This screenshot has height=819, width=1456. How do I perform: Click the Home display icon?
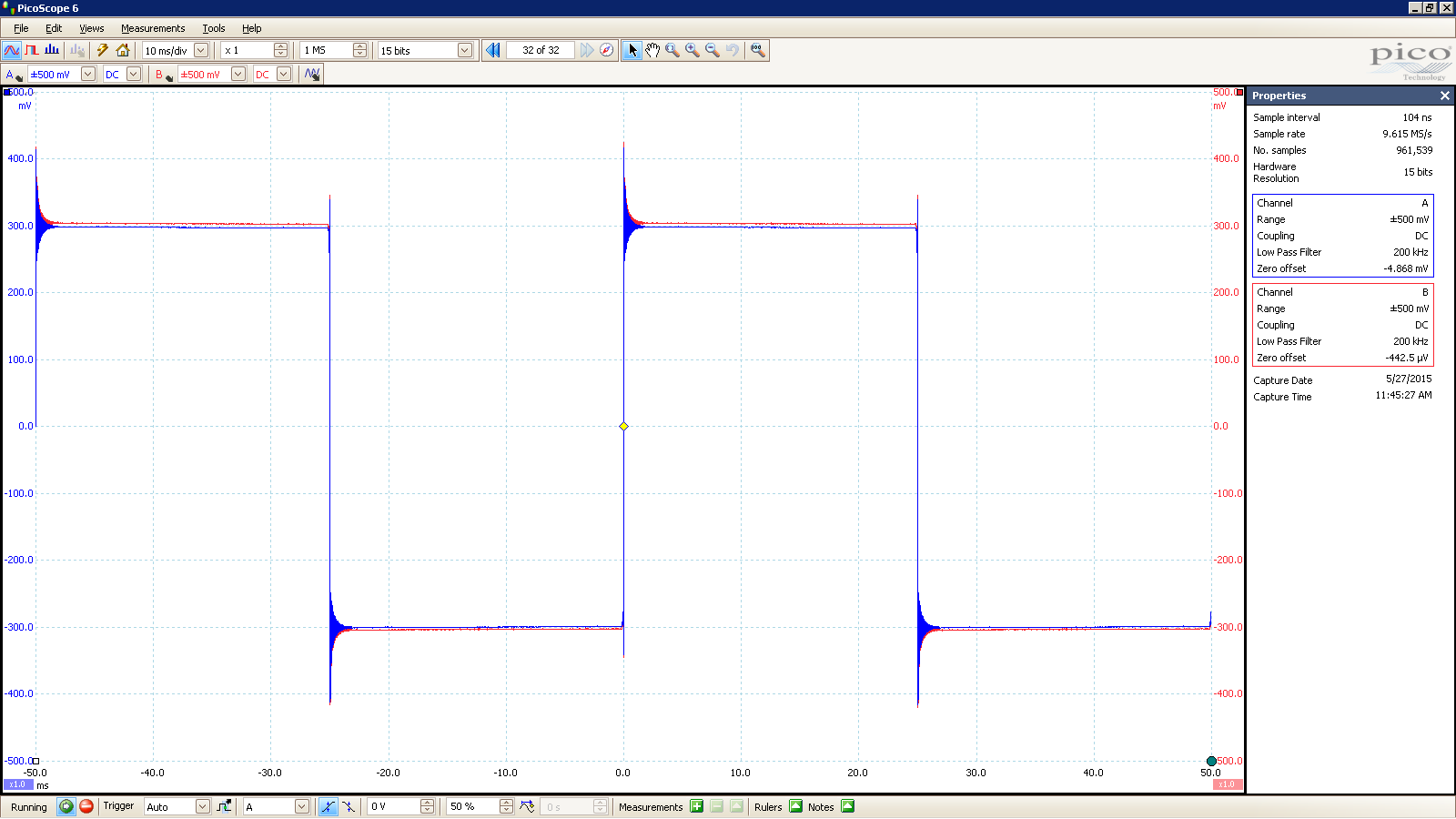pos(123,51)
